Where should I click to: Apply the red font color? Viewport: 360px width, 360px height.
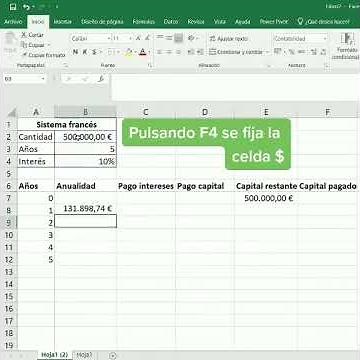[143, 52]
